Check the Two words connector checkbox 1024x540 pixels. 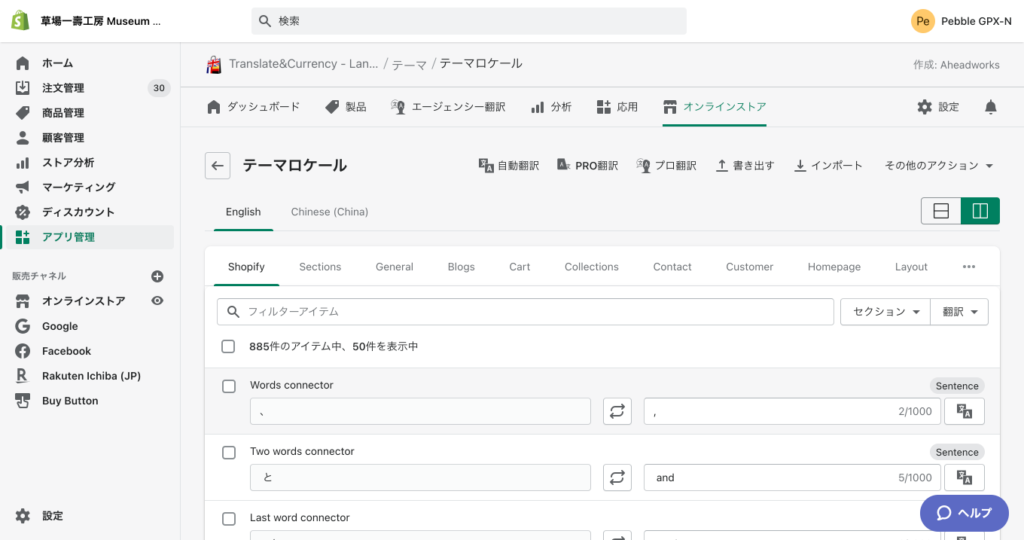pyautogui.click(x=229, y=452)
